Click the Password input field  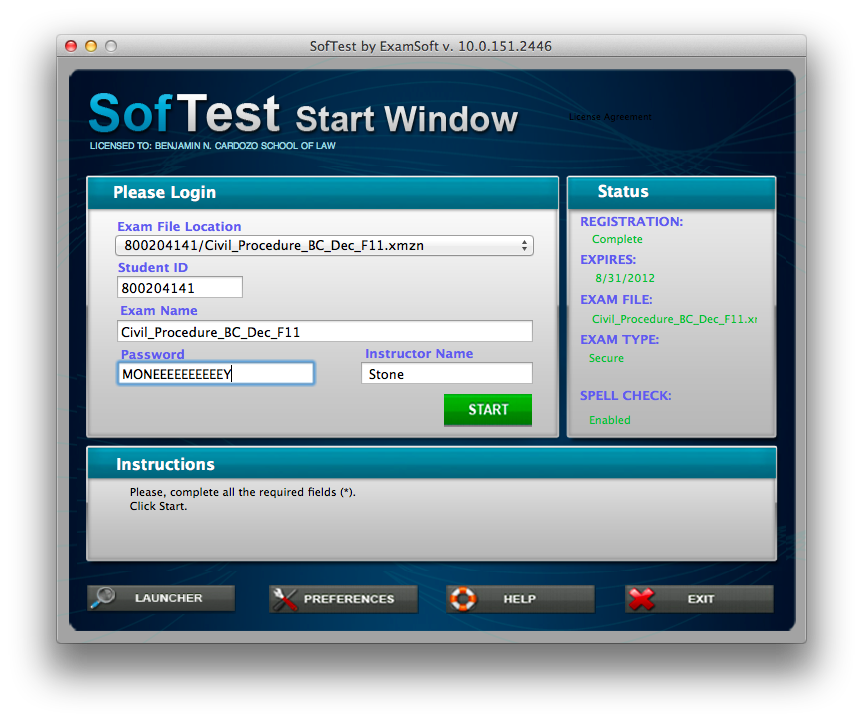[x=216, y=374]
